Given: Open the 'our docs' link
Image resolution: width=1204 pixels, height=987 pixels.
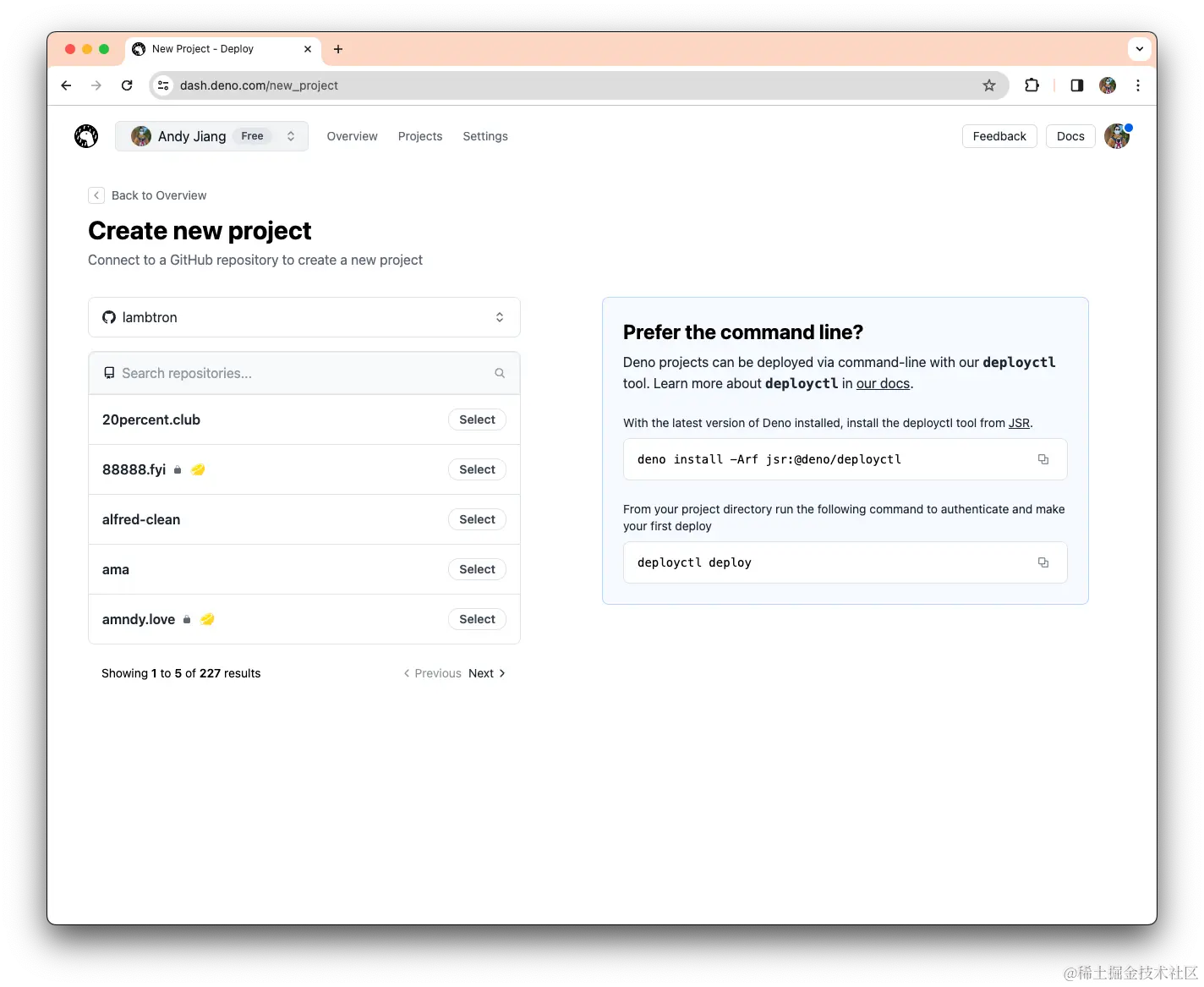Looking at the screenshot, I should (883, 383).
